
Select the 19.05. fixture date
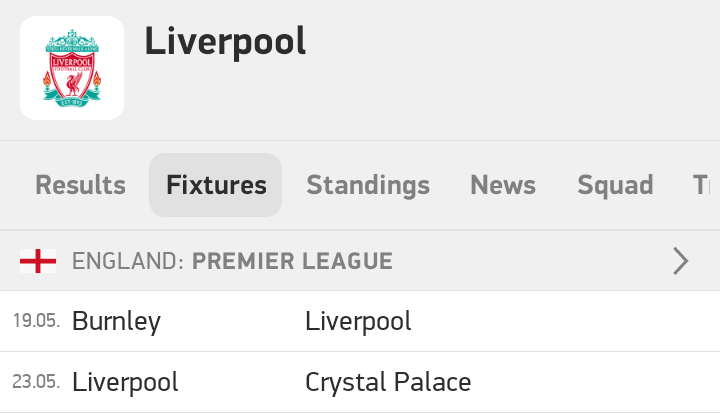tap(36, 320)
